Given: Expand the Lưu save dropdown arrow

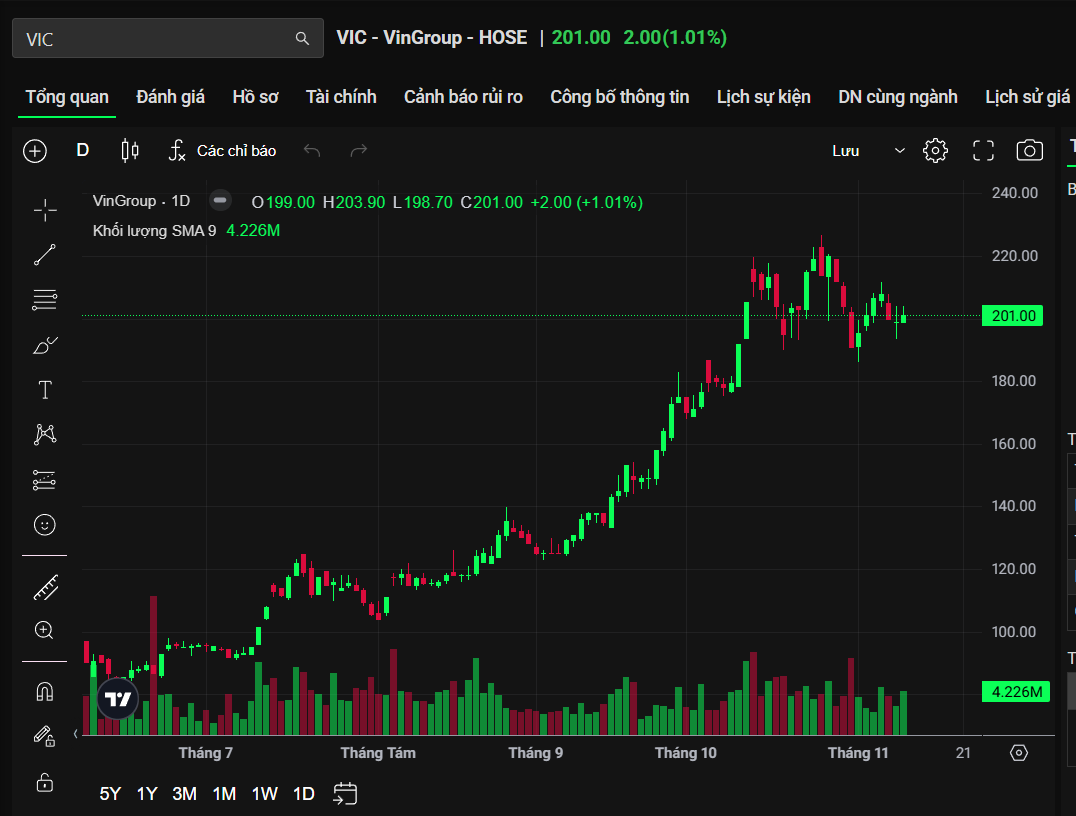Looking at the screenshot, I should [899, 151].
